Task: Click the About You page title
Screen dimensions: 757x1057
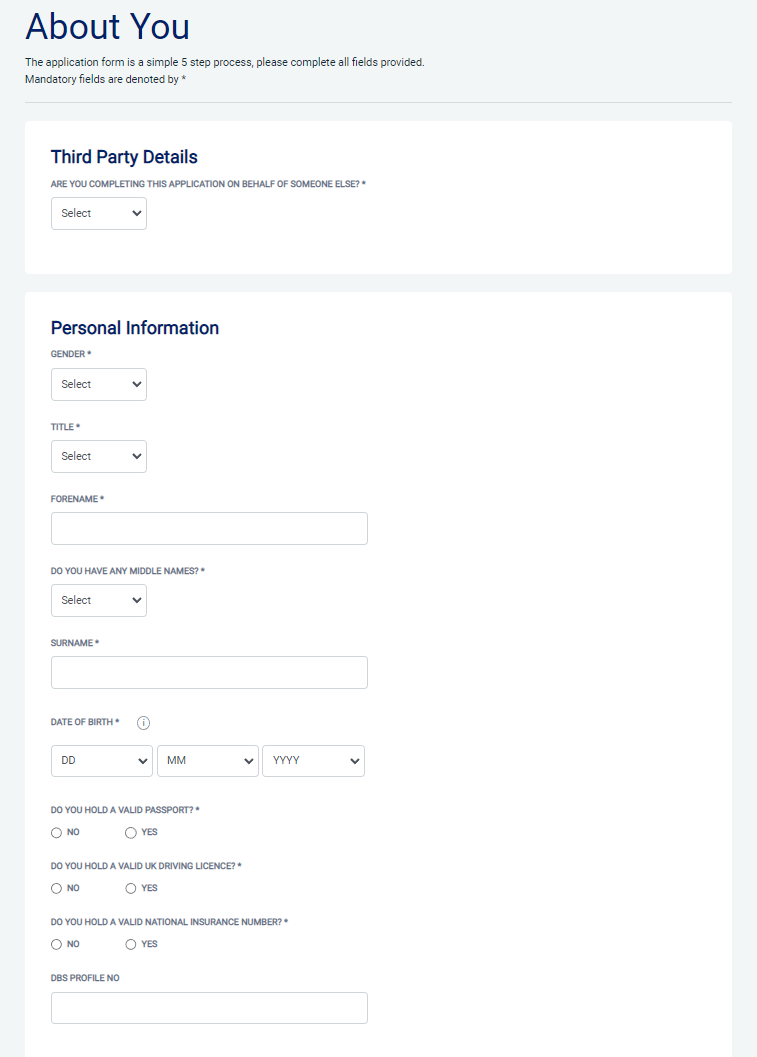Action: click(x=107, y=27)
